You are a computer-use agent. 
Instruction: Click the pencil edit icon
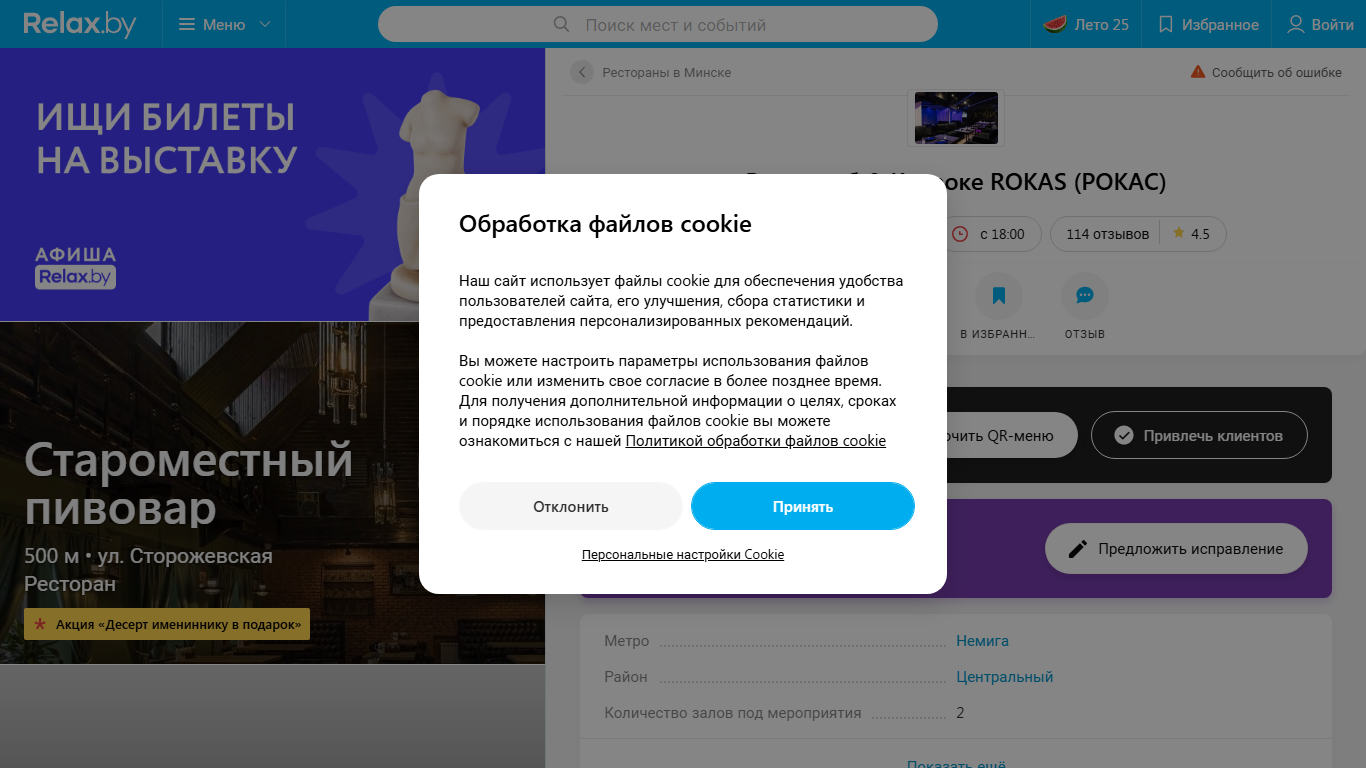pyautogui.click(x=1078, y=549)
